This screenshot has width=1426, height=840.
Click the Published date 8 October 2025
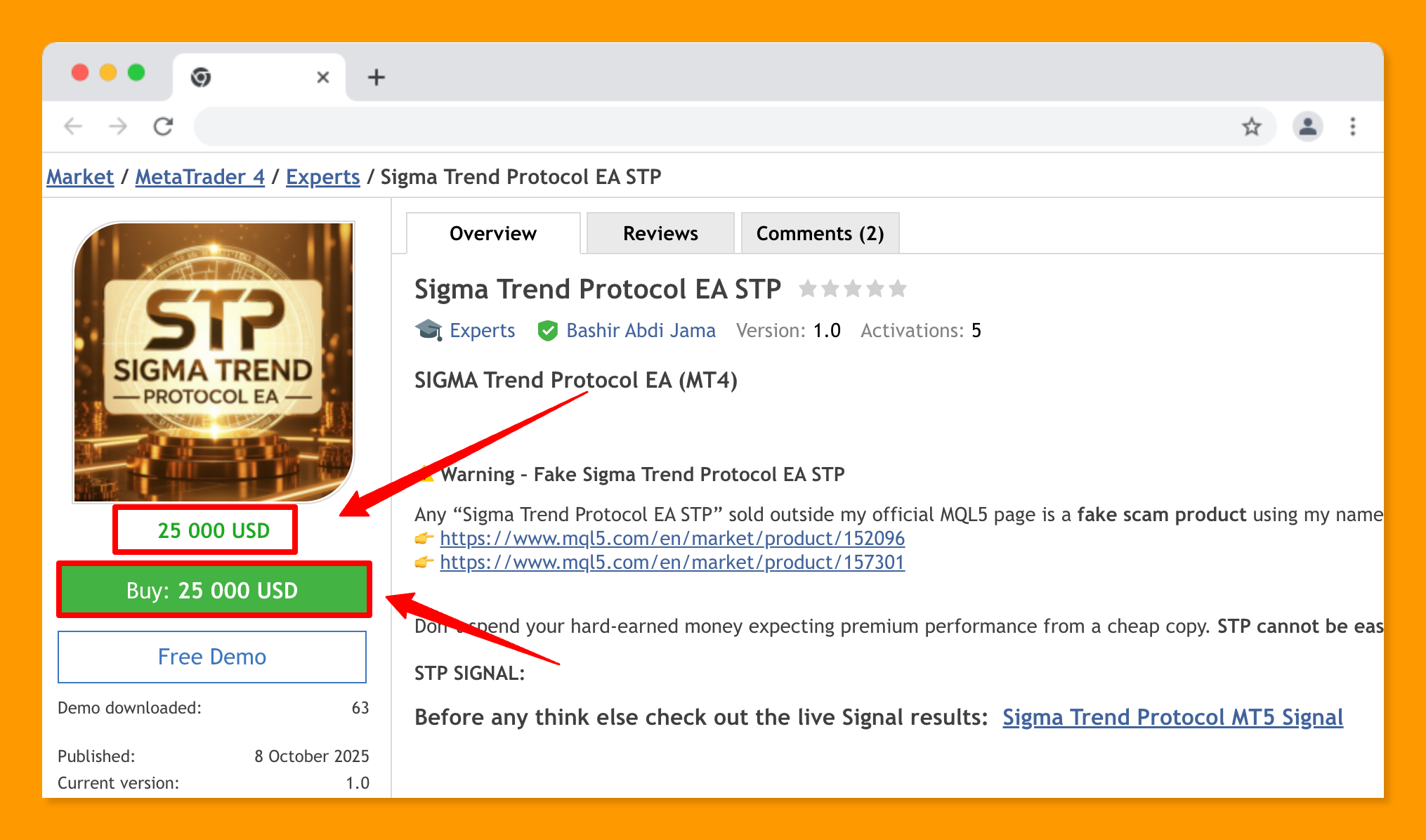311,756
